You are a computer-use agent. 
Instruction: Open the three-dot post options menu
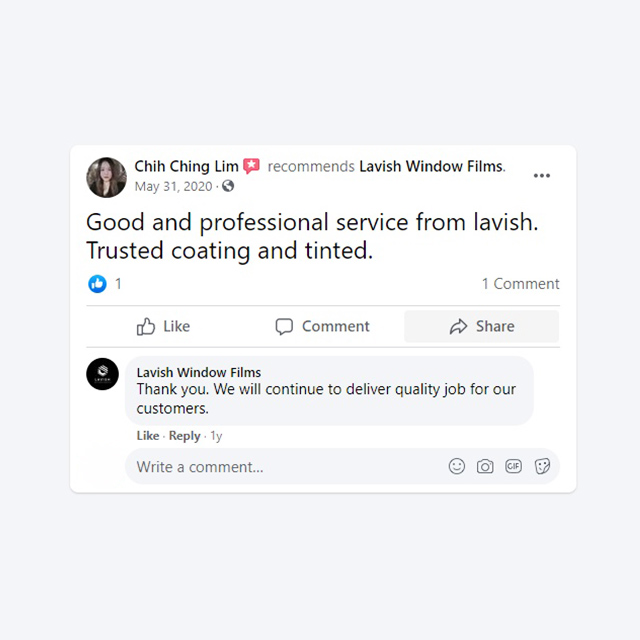click(542, 176)
